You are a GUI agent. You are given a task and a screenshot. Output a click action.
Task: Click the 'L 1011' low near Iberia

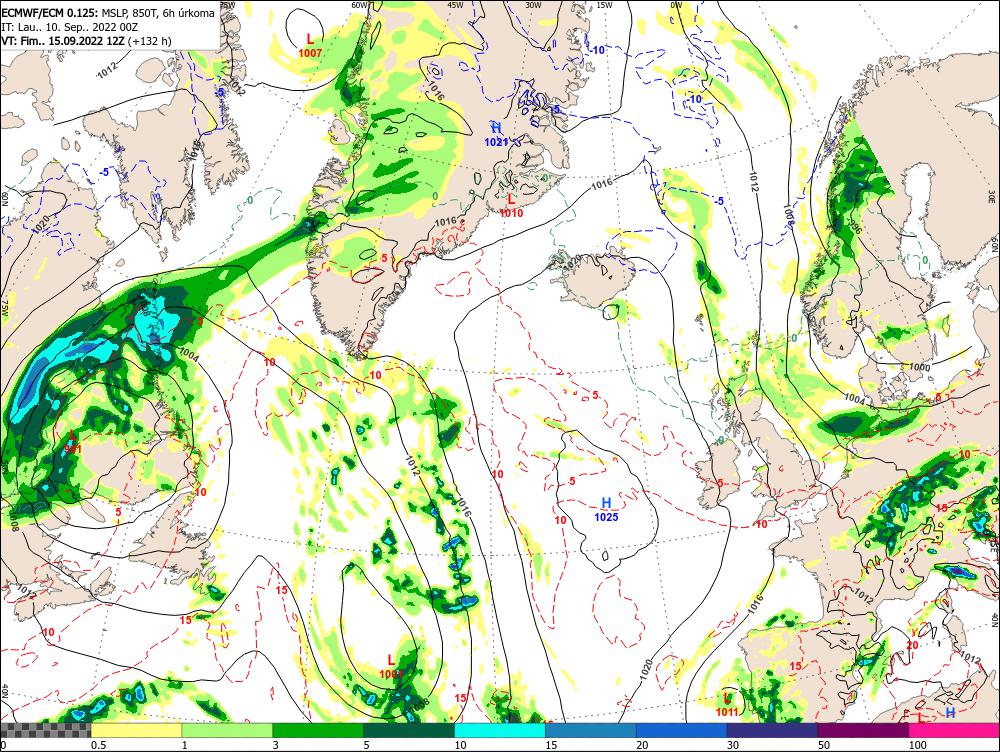coord(726,705)
